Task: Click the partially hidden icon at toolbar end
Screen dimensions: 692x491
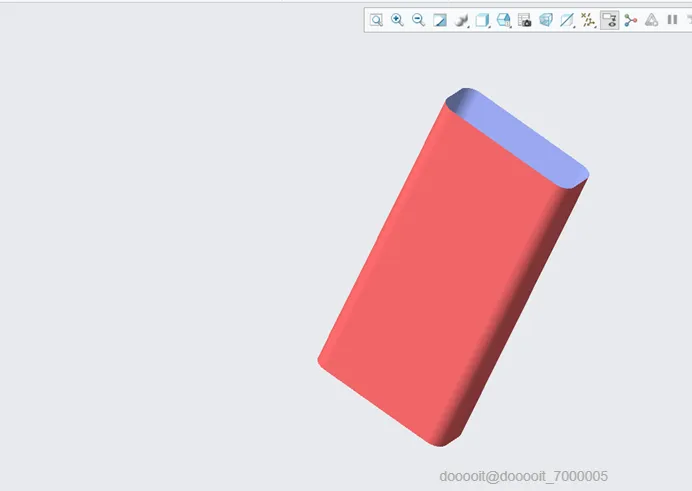Action: pos(689,20)
